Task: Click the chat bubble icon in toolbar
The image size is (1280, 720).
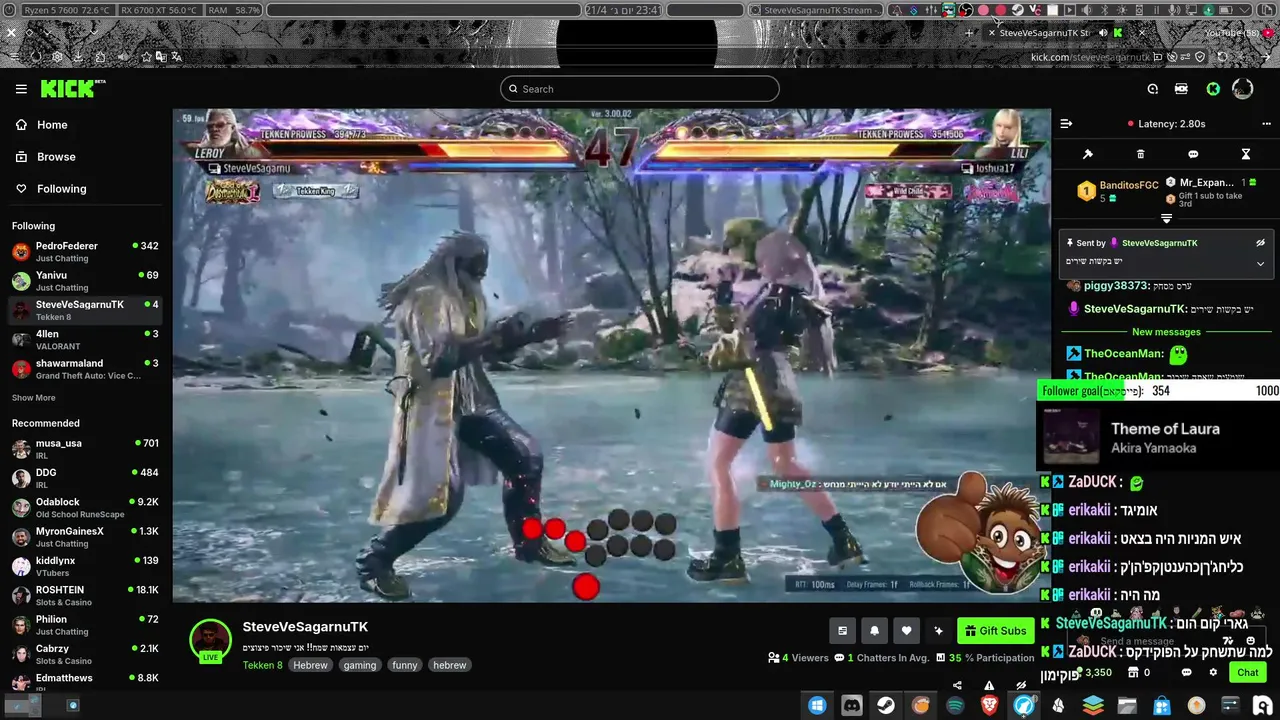Action: click(1193, 154)
